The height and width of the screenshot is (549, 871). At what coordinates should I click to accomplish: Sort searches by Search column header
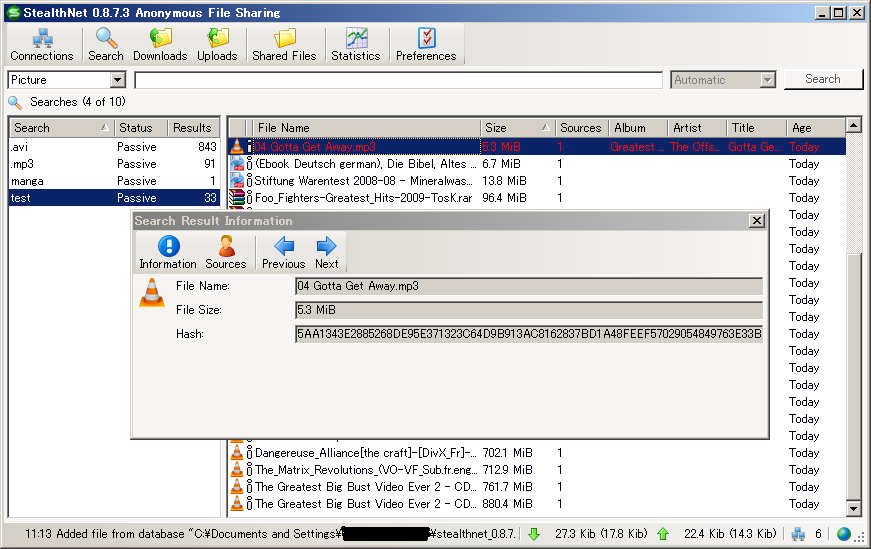(x=61, y=128)
